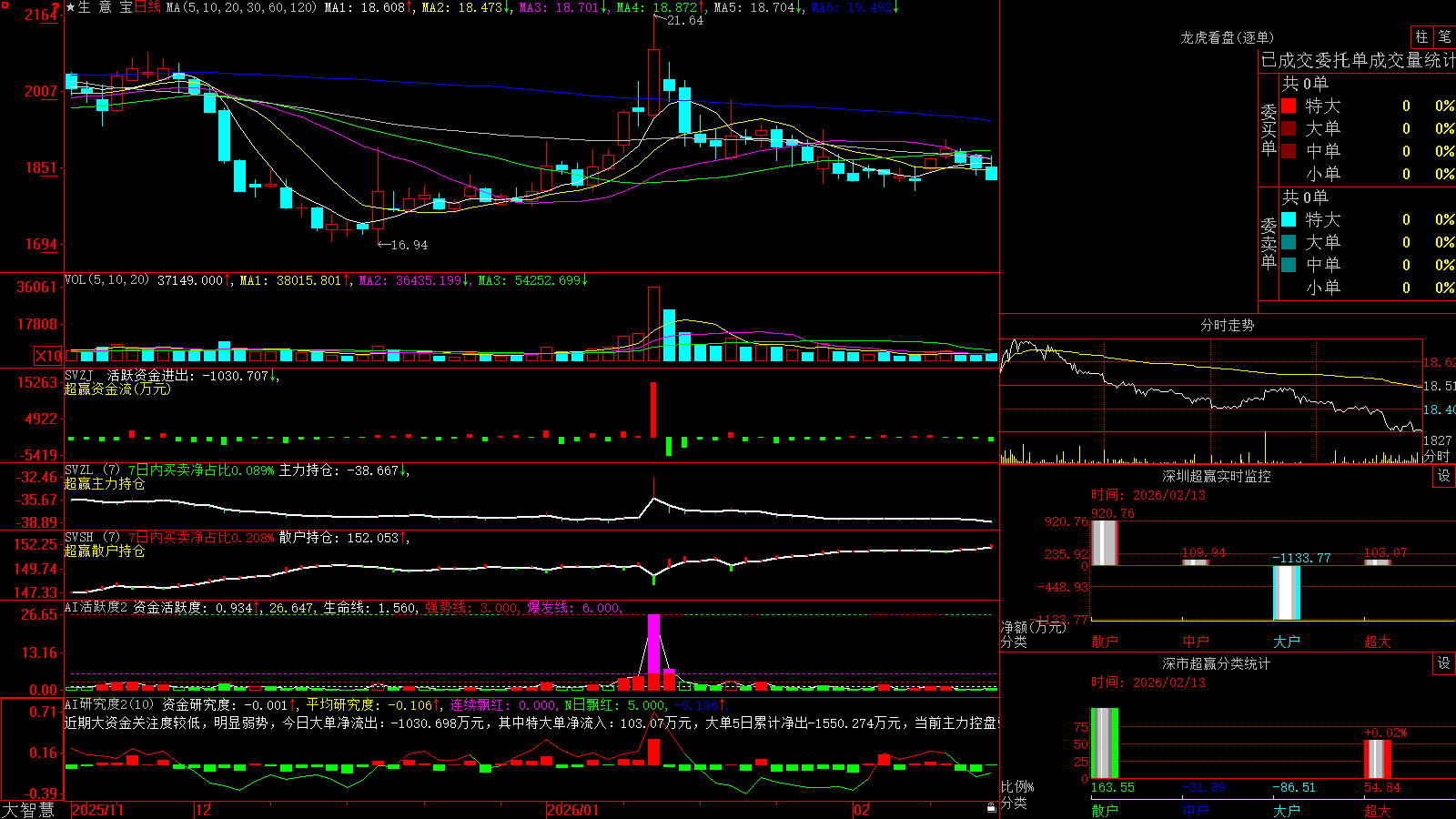The image size is (1456, 819).
Task: Open the VOL(5,10,20) indicator settings
Action: 106,280
